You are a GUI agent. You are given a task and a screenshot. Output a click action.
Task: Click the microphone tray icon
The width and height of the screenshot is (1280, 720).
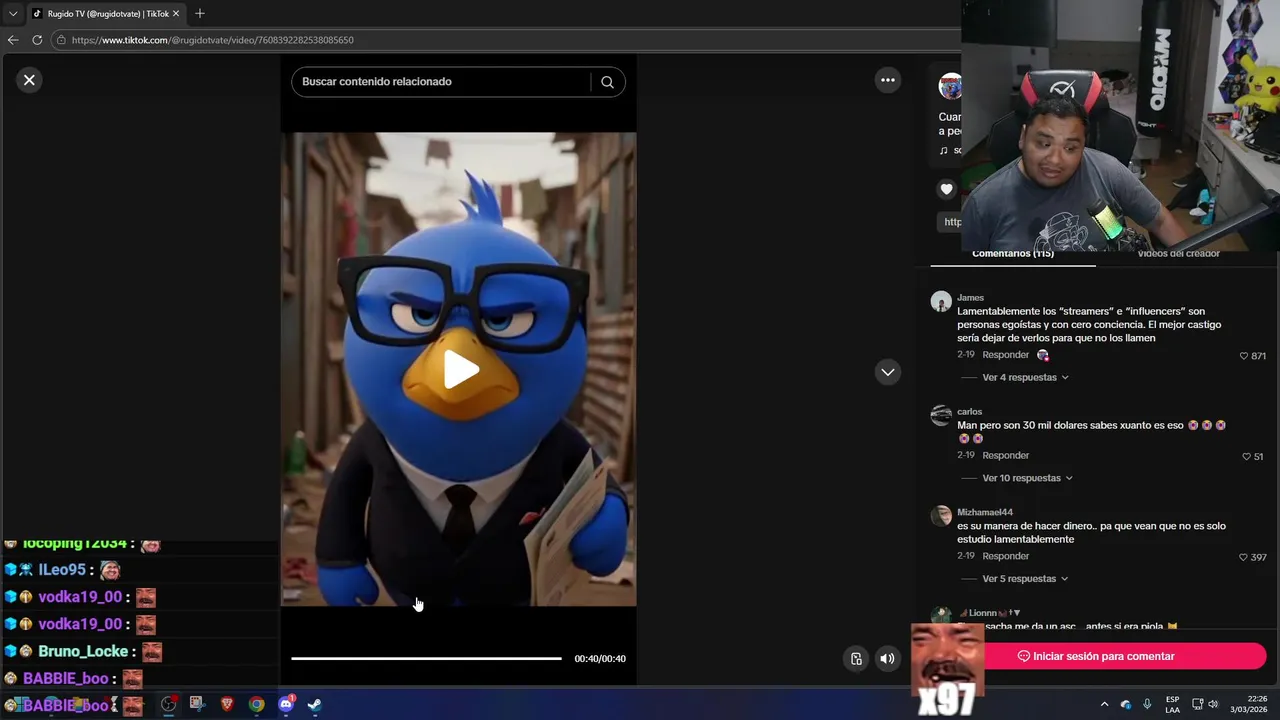point(1147,704)
